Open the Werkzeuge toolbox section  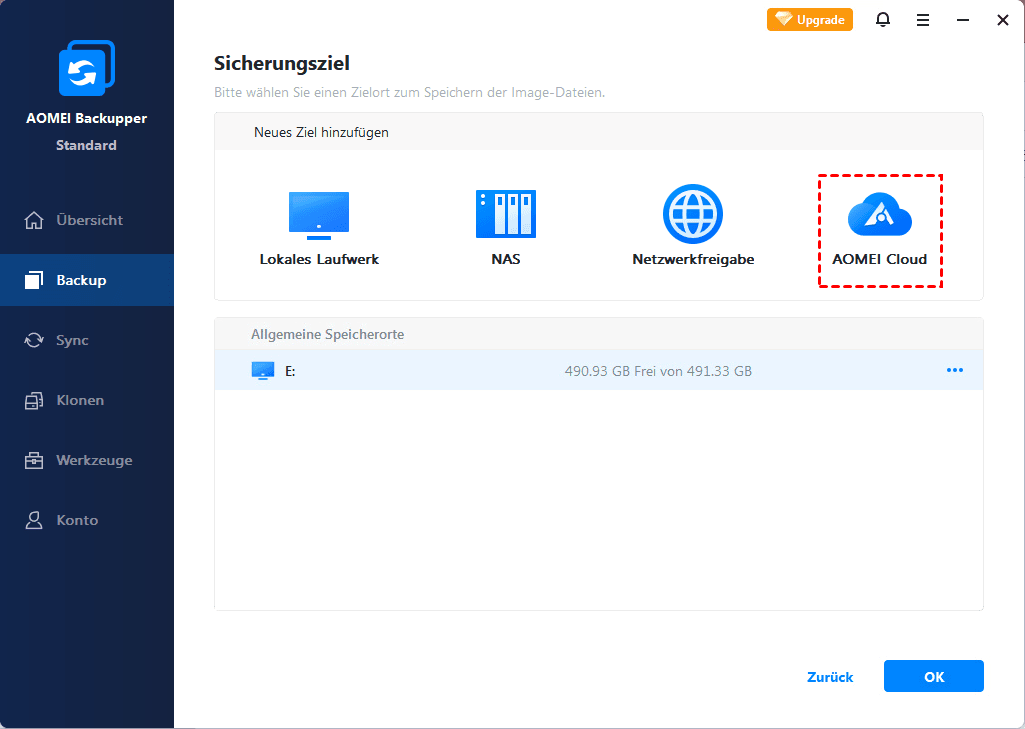(87, 460)
